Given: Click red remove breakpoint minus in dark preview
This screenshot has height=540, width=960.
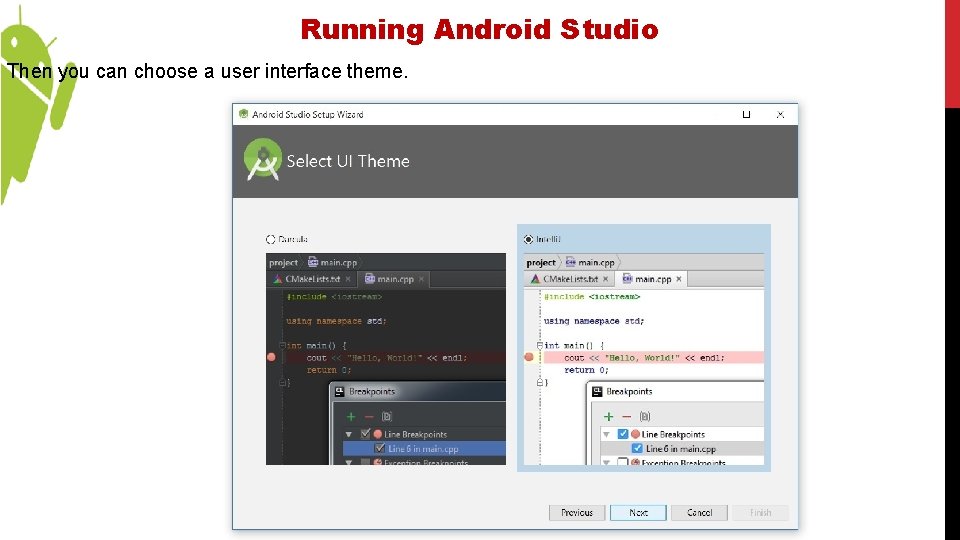Looking at the screenshot, I should click(369, 417).
